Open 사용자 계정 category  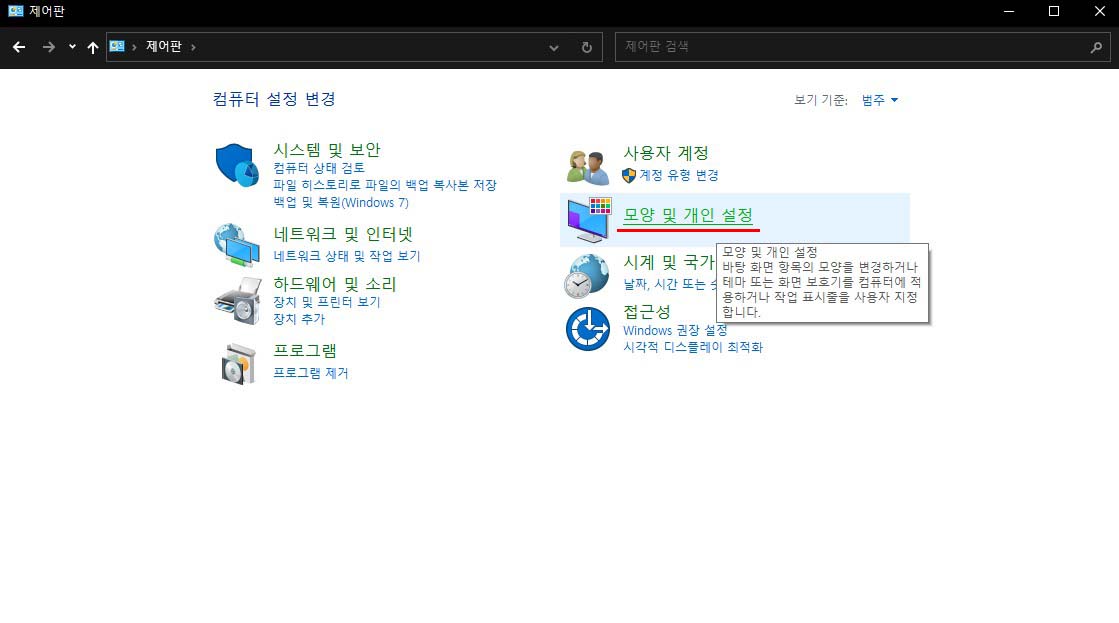coord(666,153)
